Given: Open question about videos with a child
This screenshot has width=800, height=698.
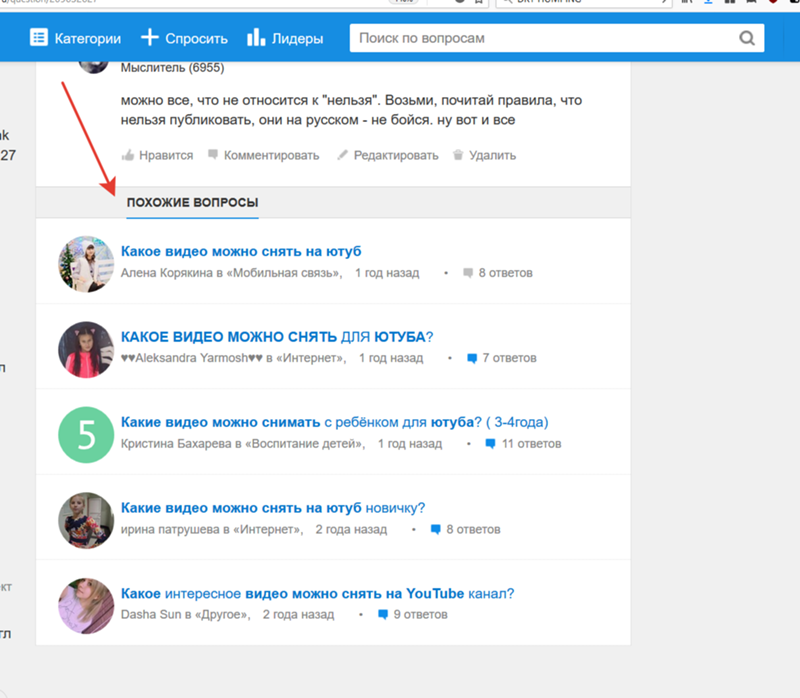Looking at the screenshot, I should point(335,422).
